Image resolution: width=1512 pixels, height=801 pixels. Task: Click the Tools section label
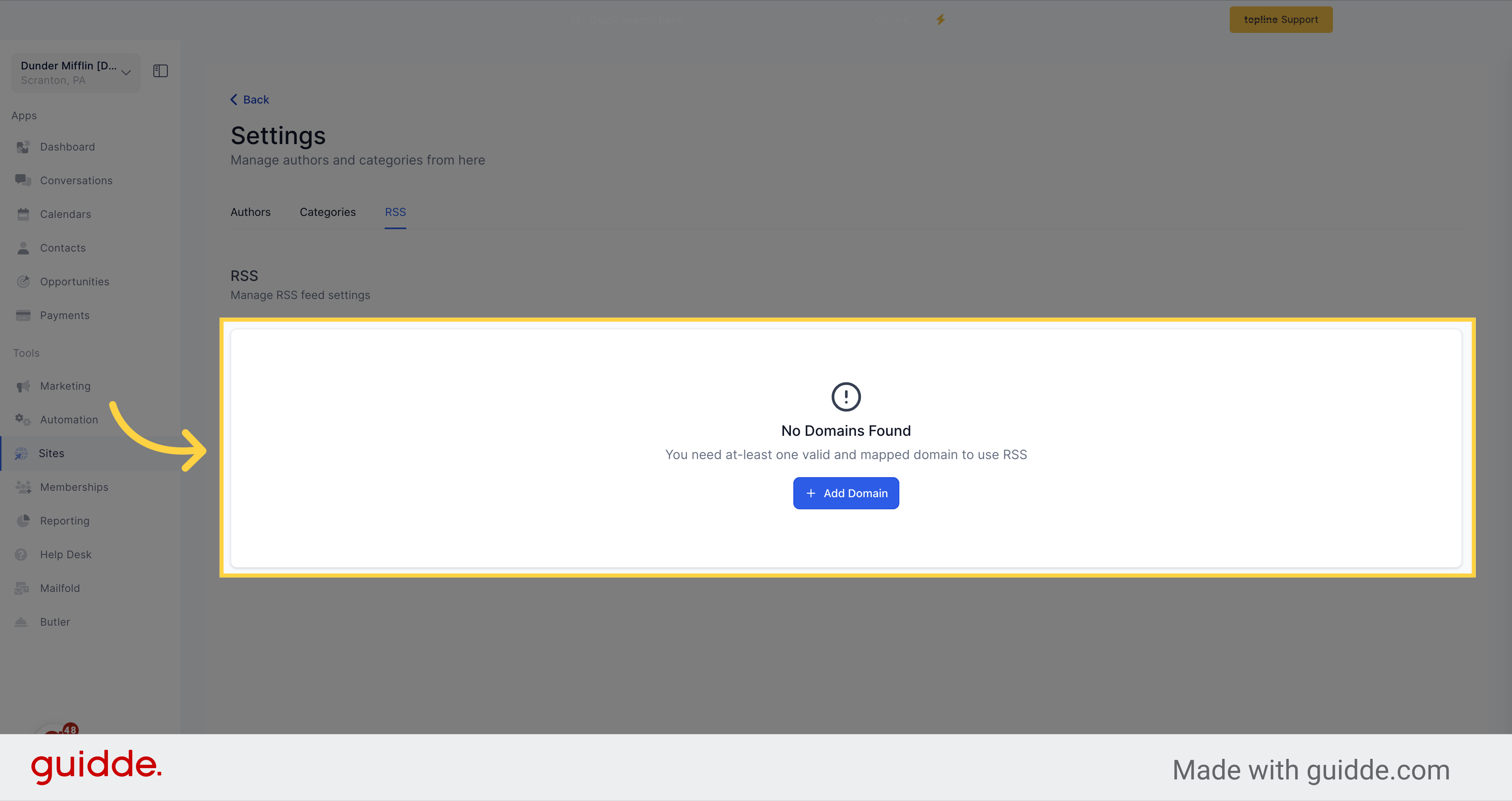(x=26, y=353)
